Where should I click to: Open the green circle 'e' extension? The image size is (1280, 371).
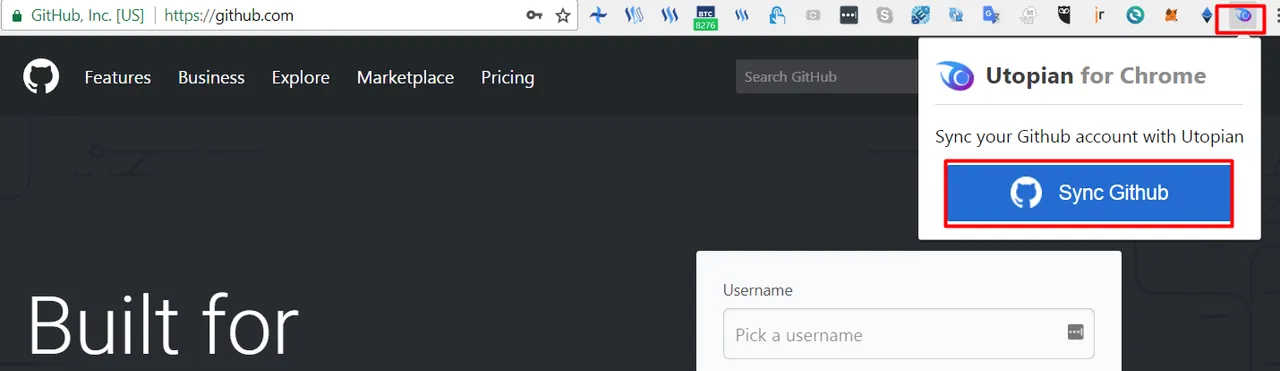click(x=1135, y=16)
